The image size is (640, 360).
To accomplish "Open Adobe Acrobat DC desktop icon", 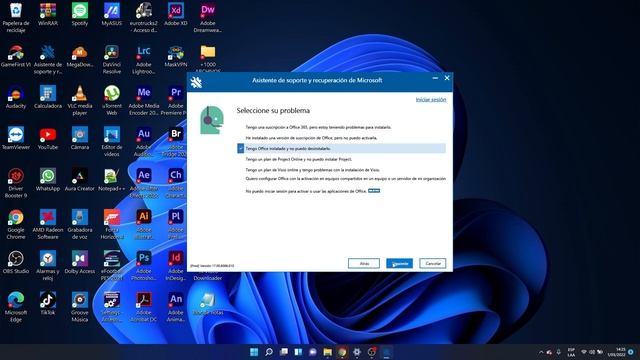I will (144, 307).
